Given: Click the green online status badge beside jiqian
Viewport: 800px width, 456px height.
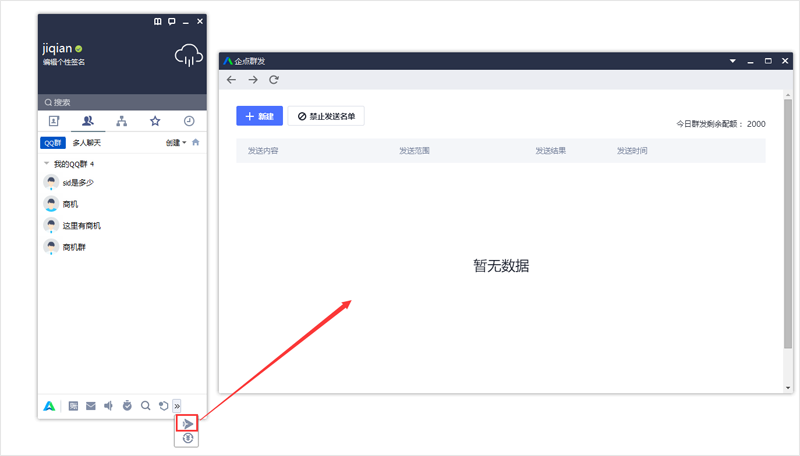Looking at the screenshot, I should click(79, 49).
